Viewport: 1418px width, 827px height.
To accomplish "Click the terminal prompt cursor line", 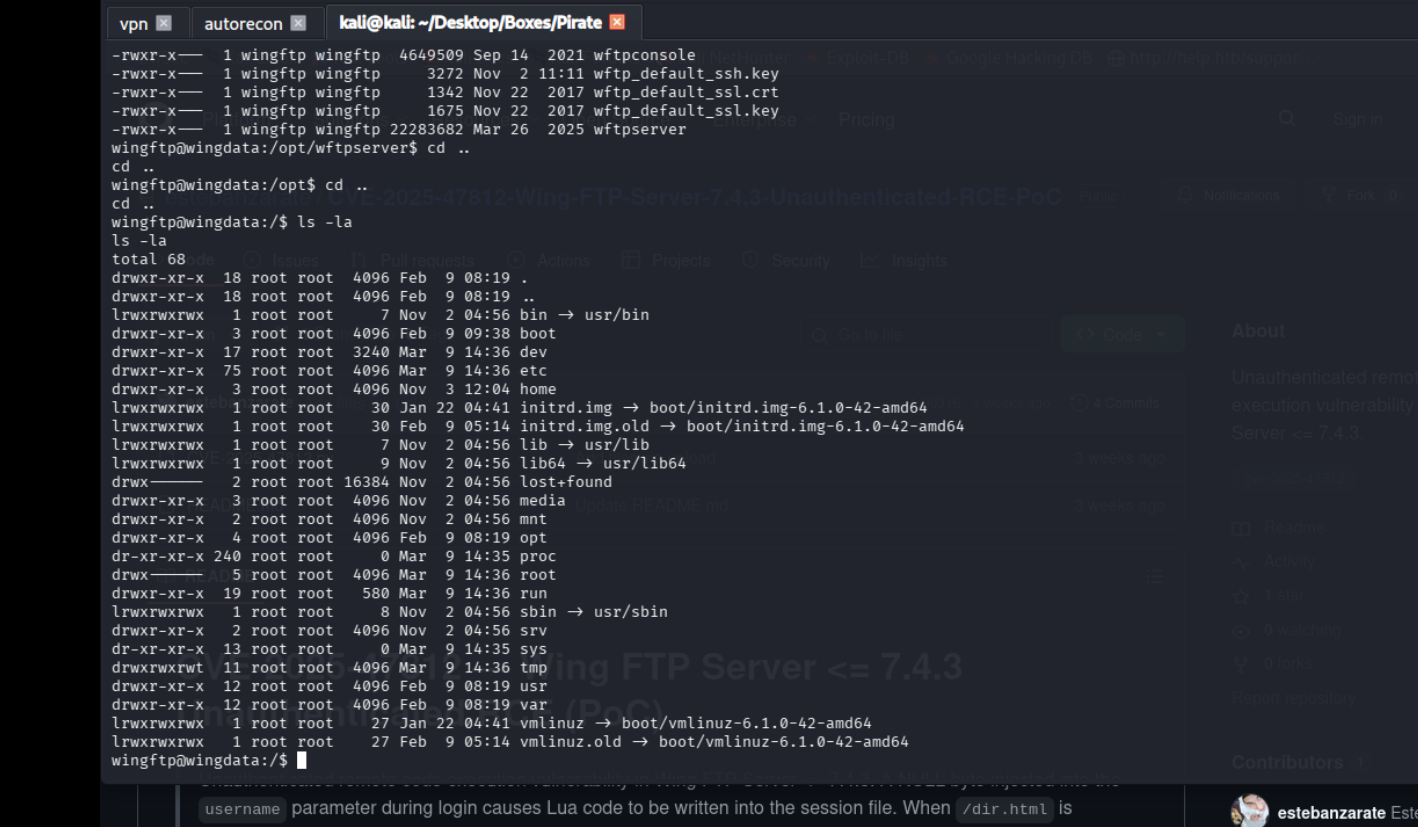I will click(x=303, y=761).
